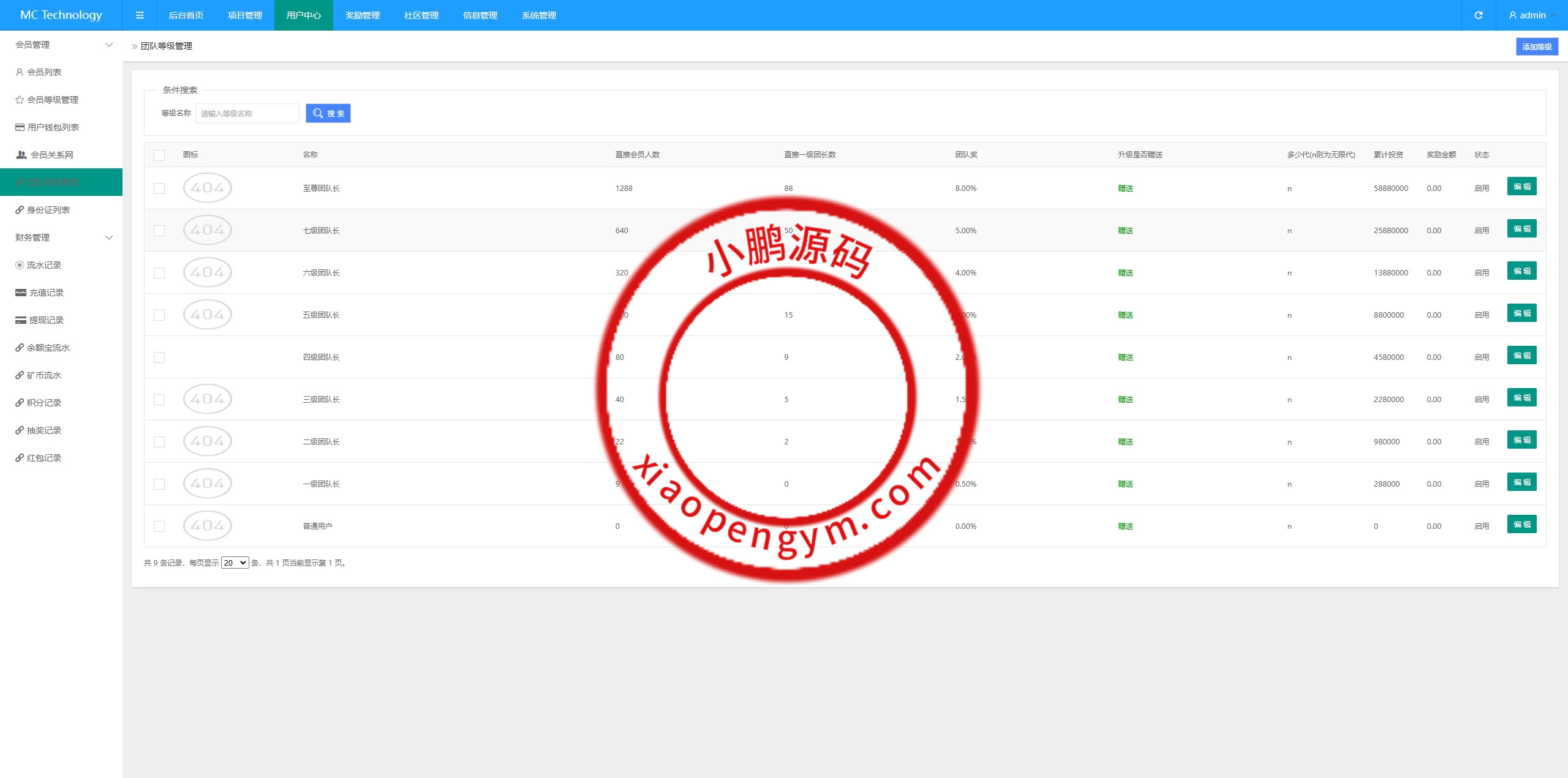The width and height of the screenshot is (1568, 778).
Task: Click the 等级名称 search input field
Action: click(x=247, y=113)
